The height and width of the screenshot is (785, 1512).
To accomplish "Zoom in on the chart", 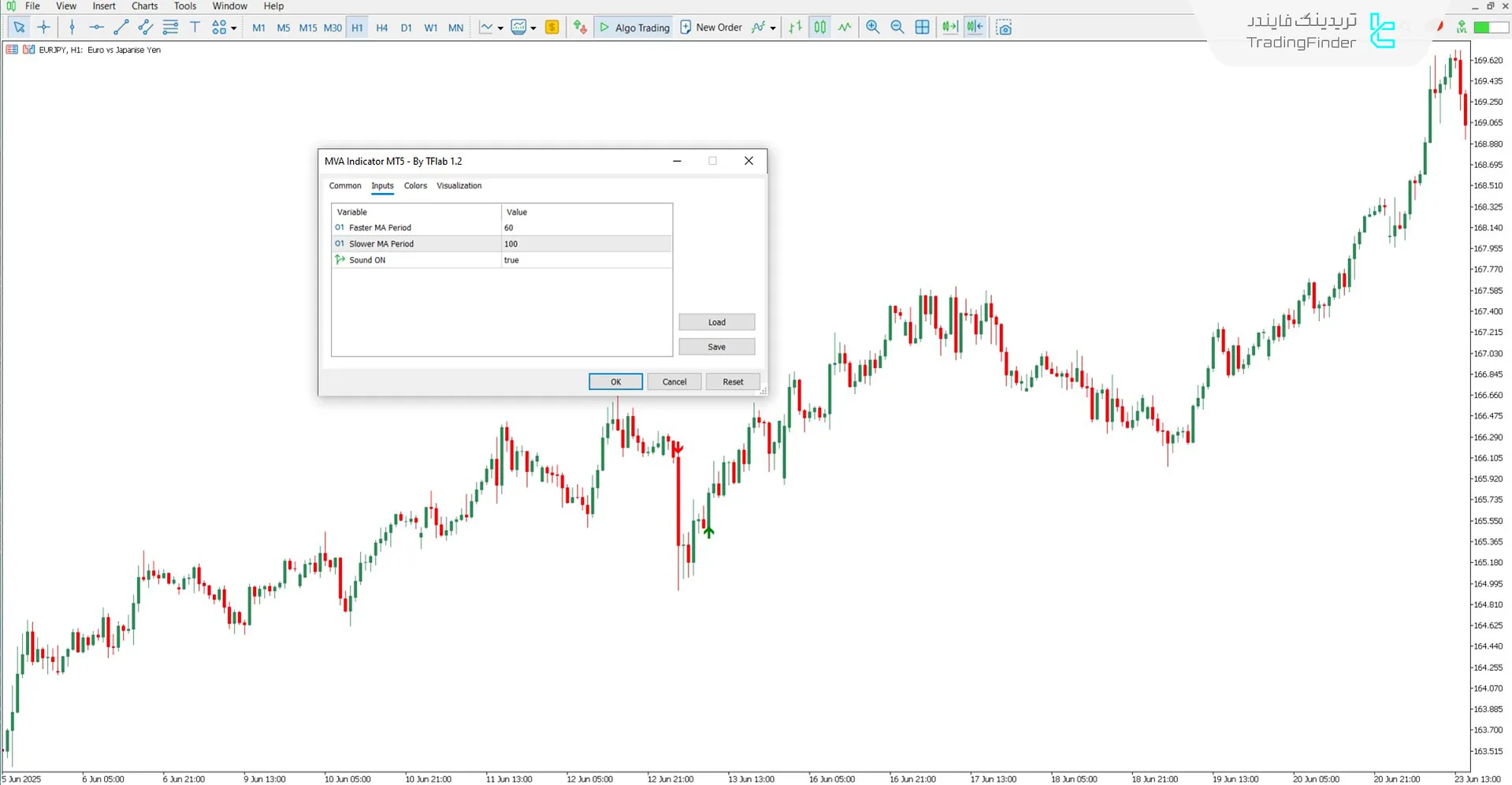I will pos(872,28).
